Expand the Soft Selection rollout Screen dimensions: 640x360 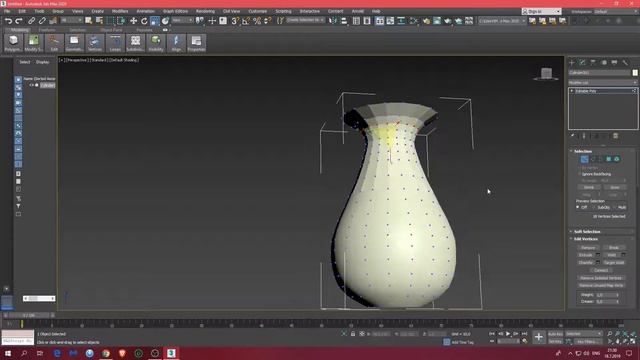click(587, 231)
